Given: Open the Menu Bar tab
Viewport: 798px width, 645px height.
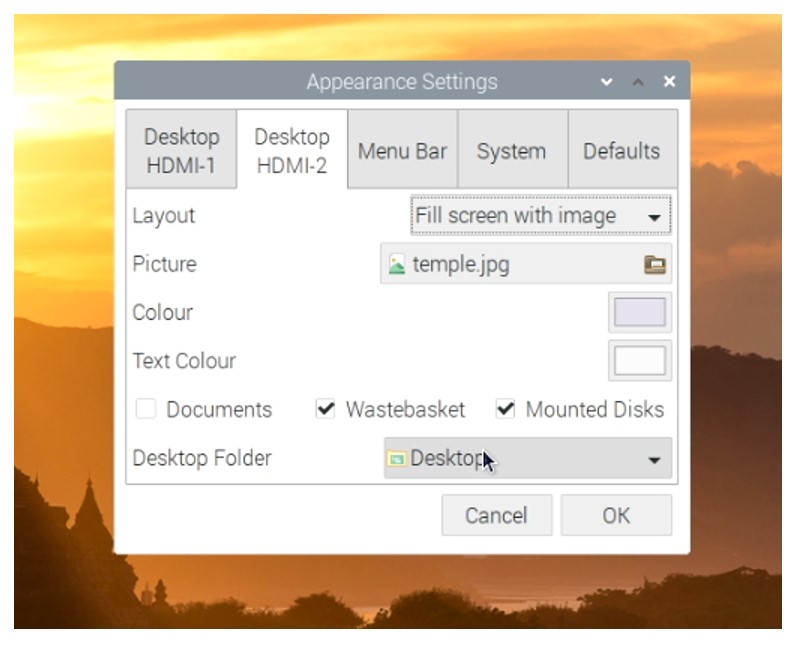Looking at the screenshot, I should 402,150.
